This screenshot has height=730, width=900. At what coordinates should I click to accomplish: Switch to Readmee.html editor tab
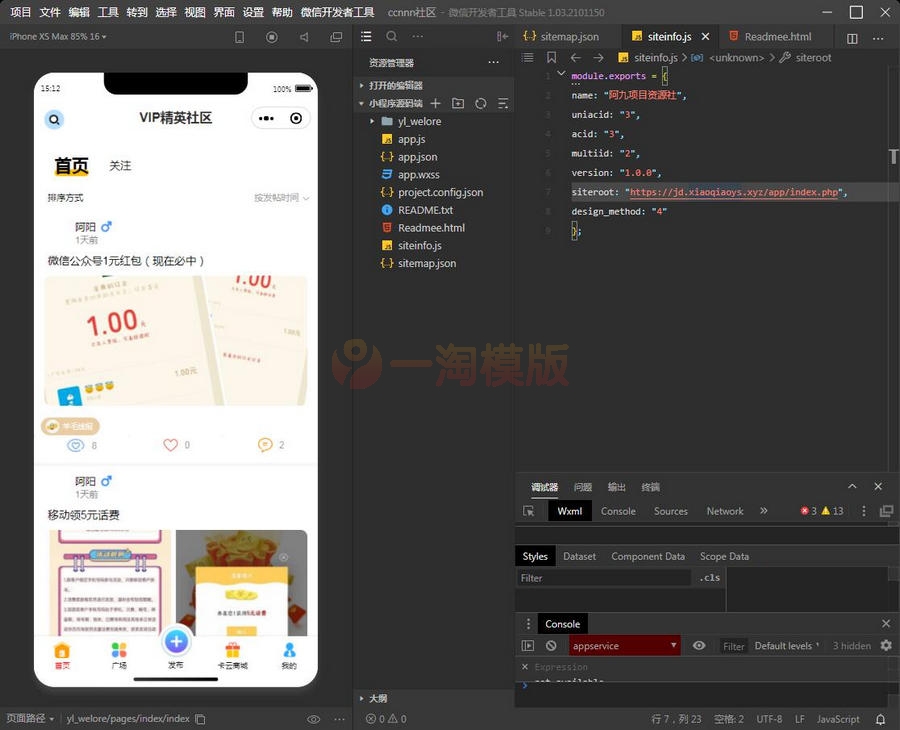point(770,37)
